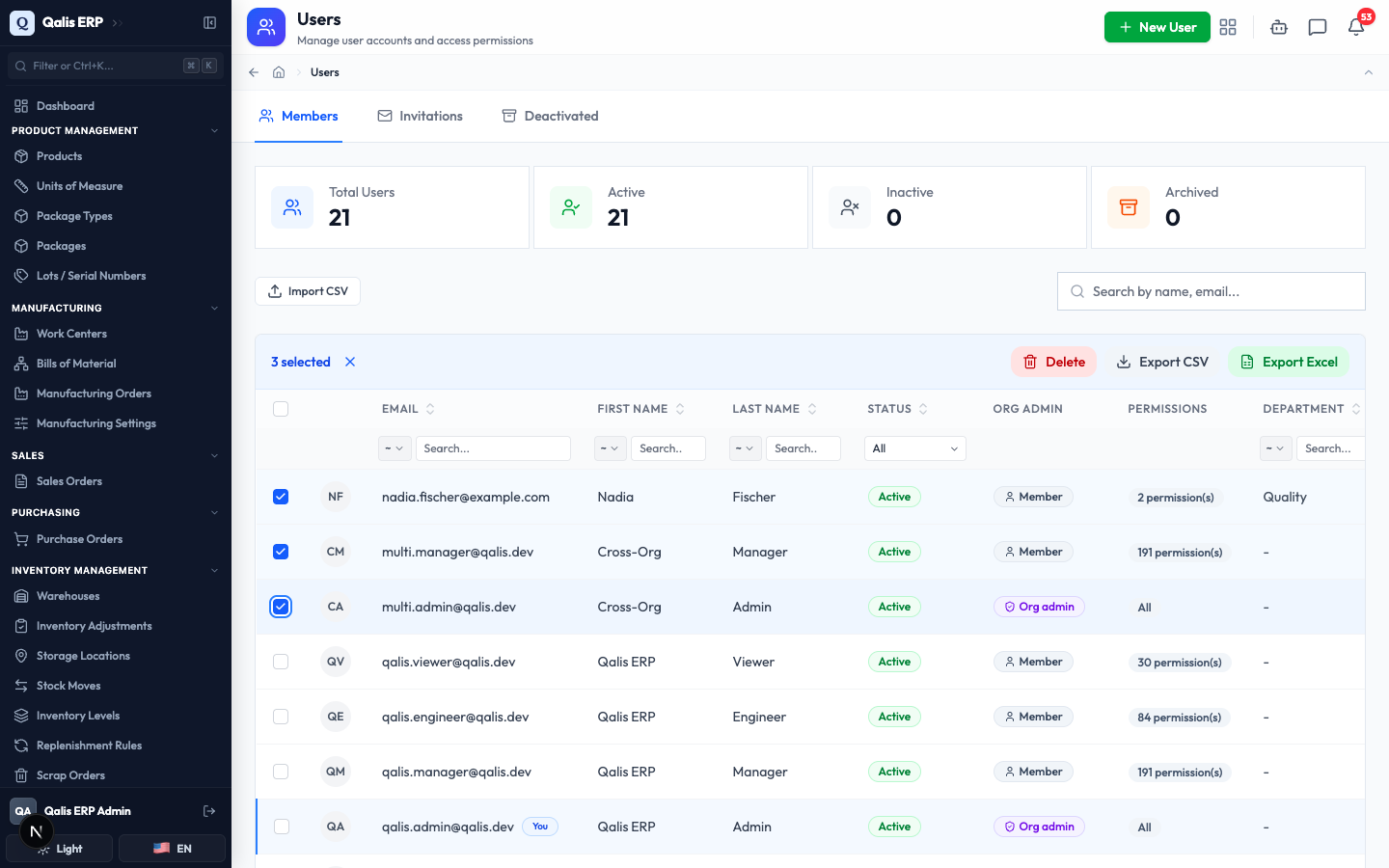The image size is (1389, 868).
Task: Open the chat messages icon
Action: point(1318,27)
